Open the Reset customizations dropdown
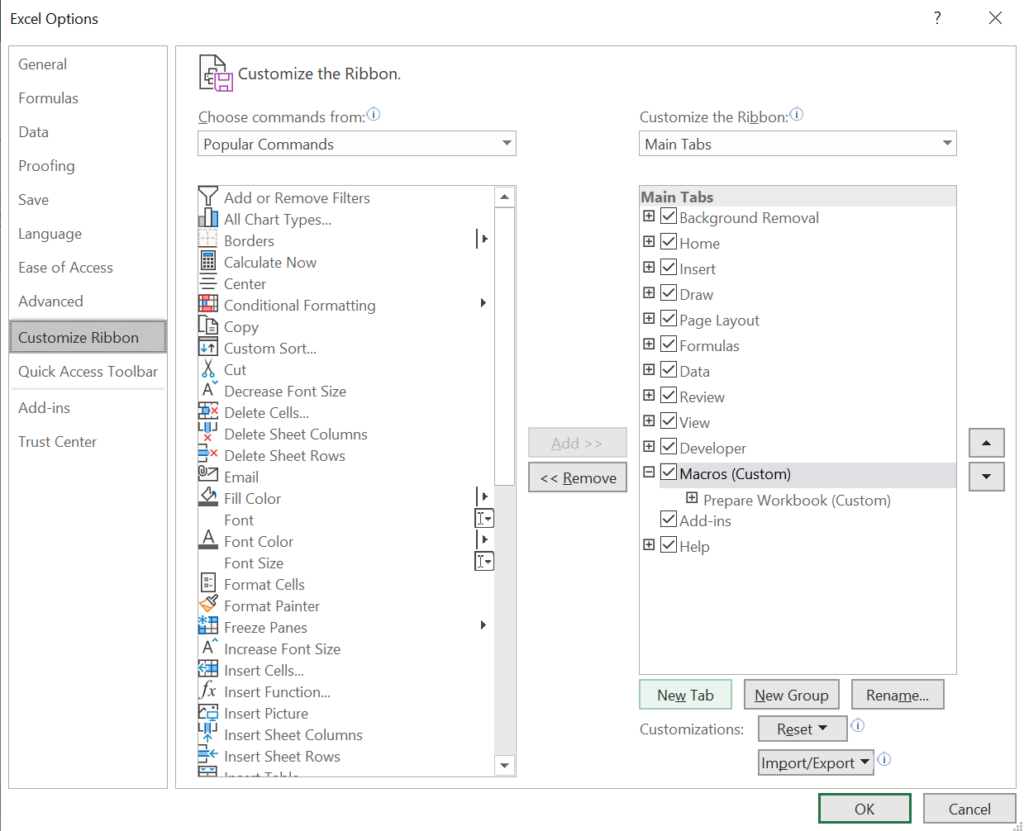 point(802,728)
